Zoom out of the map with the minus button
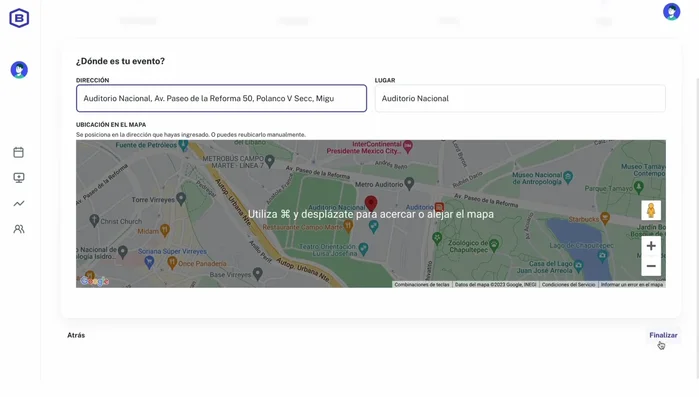The width and height of the screenshot is (699, 397). coord(651,266)
